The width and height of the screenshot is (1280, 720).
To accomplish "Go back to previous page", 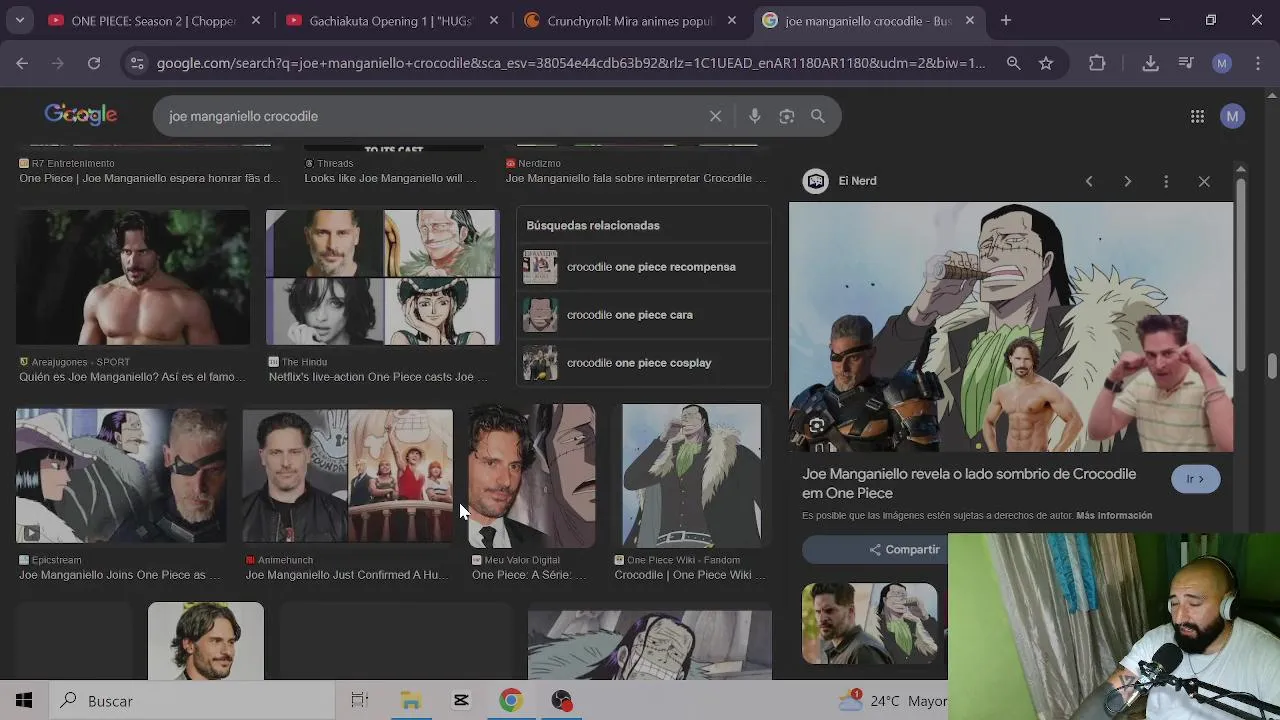I will click(x=22, y=63).
